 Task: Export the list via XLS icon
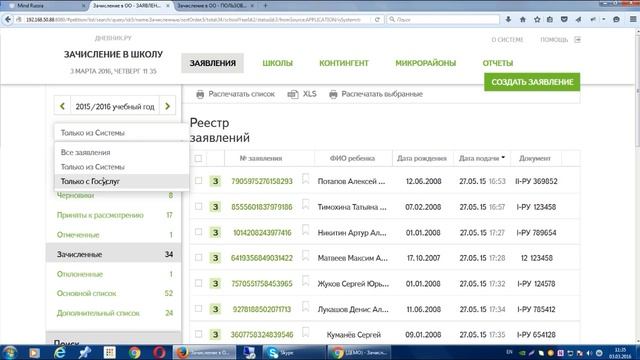coord(293,94)
